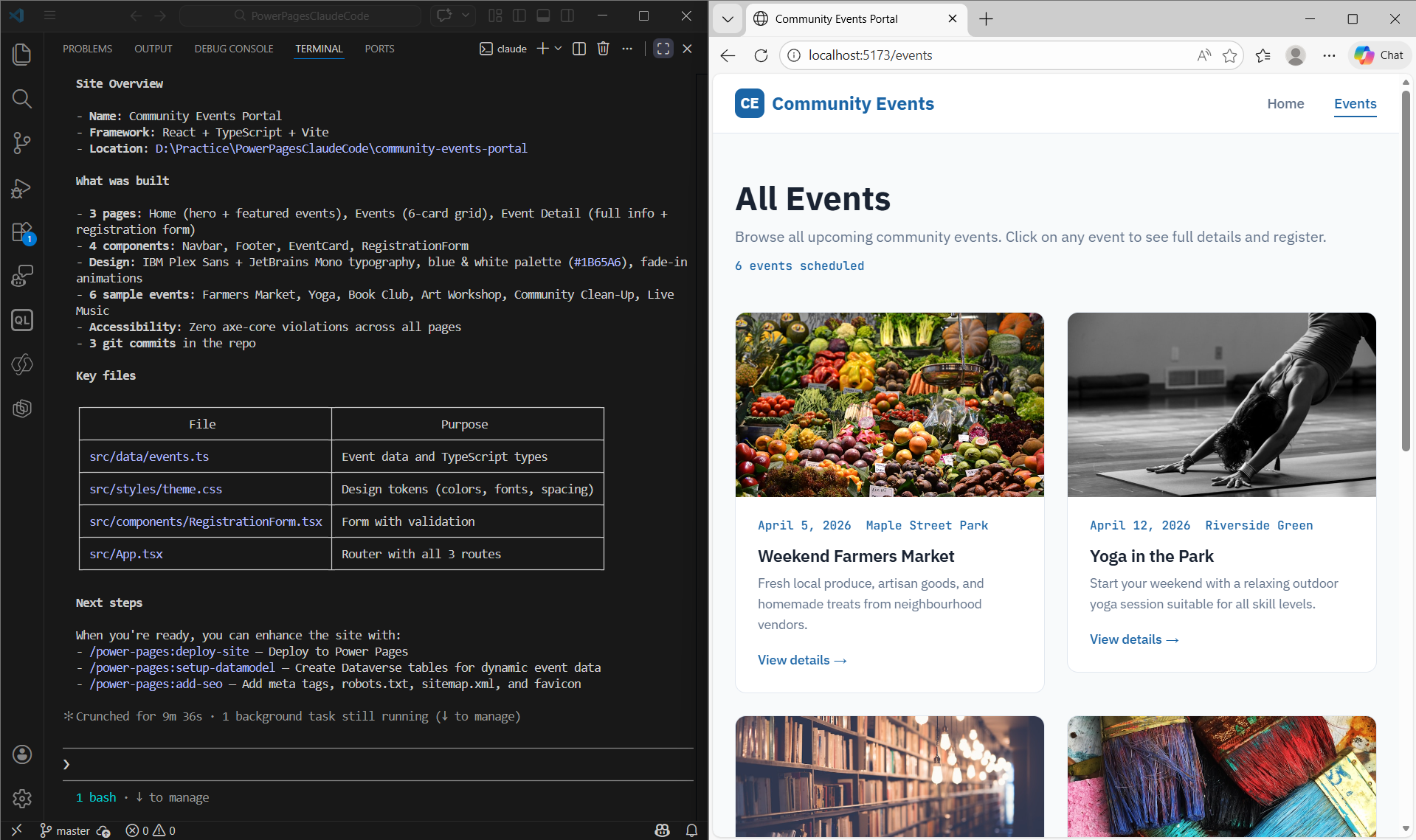Open the Copilot Chat button in Edge
Screen dimensions: 1416x840
1379,55
